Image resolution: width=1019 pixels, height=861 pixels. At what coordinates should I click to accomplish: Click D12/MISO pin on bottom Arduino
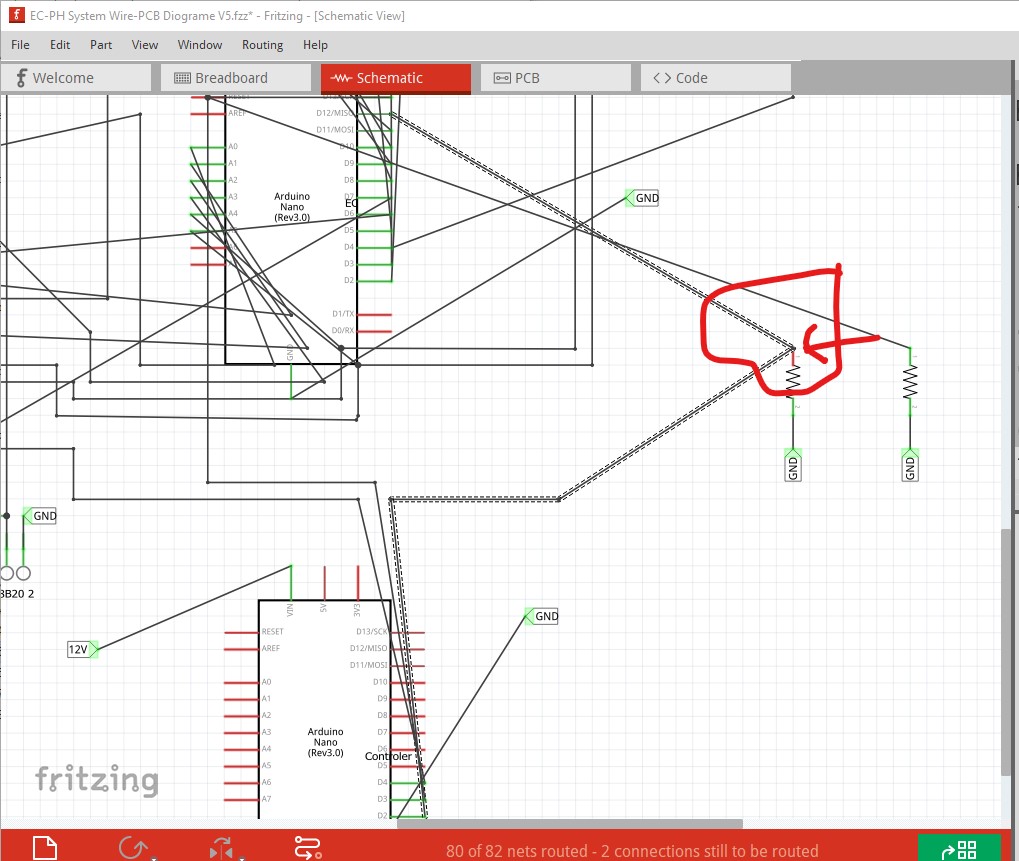click(408, 649)
